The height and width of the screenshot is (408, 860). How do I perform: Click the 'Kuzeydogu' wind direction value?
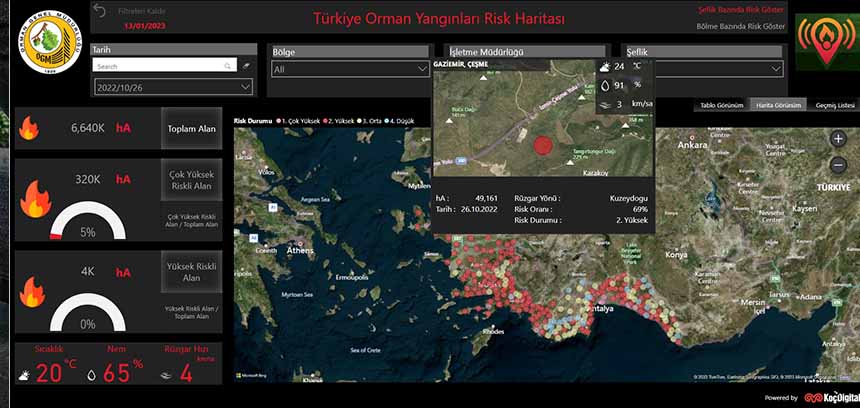pos(629,199)
